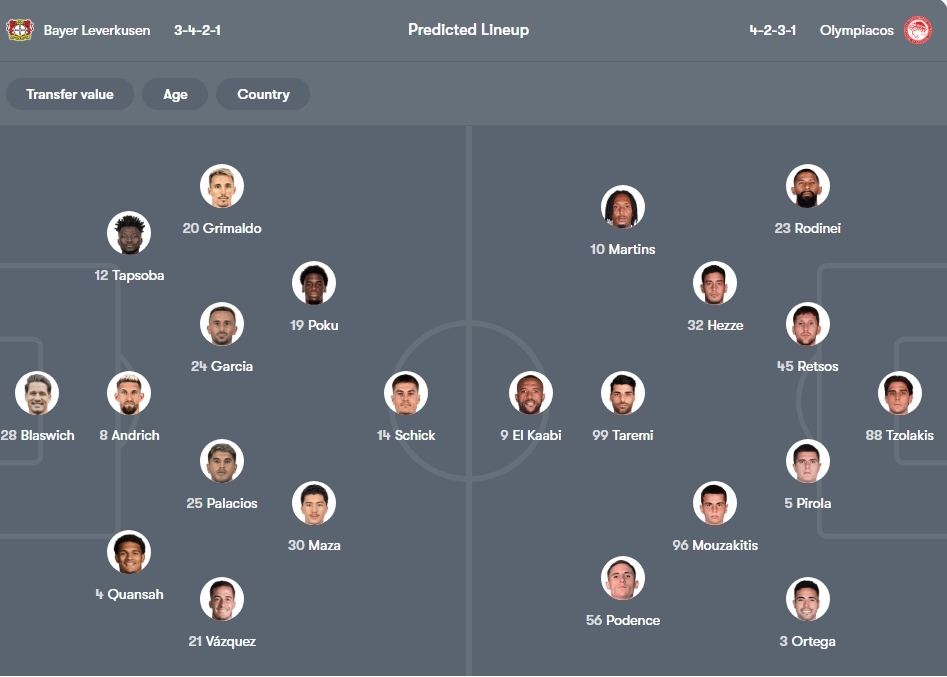Open Taremi's player avatar
Viewport: 947px width, 677px height.
pos(623,394)
